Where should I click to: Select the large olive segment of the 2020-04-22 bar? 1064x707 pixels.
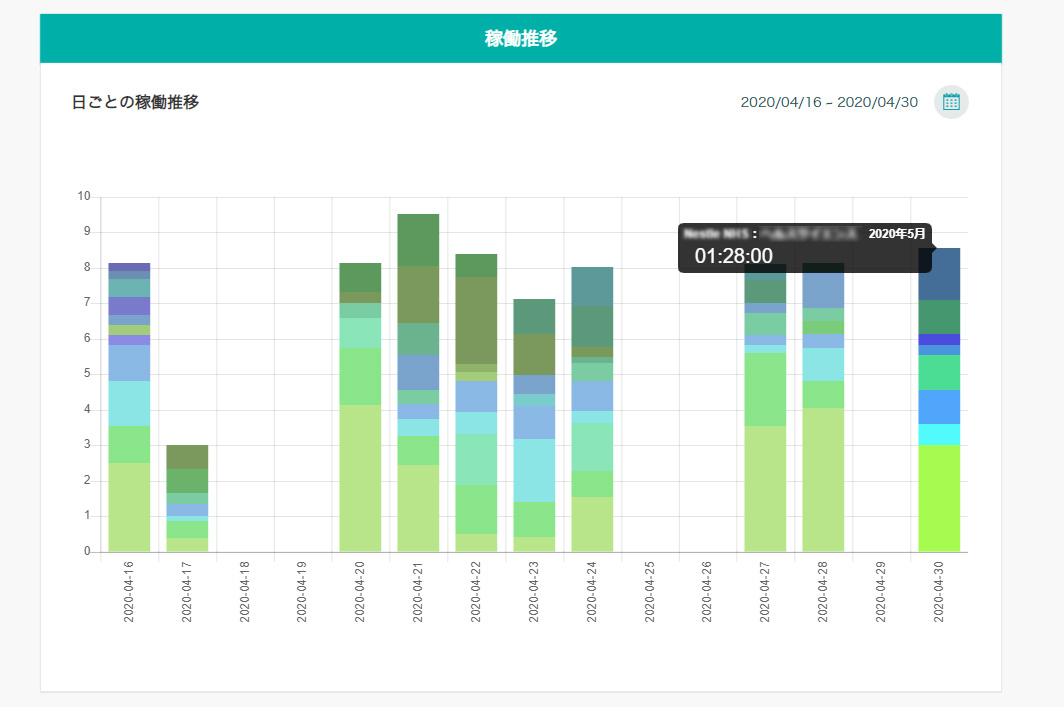(x=476, y=320)
